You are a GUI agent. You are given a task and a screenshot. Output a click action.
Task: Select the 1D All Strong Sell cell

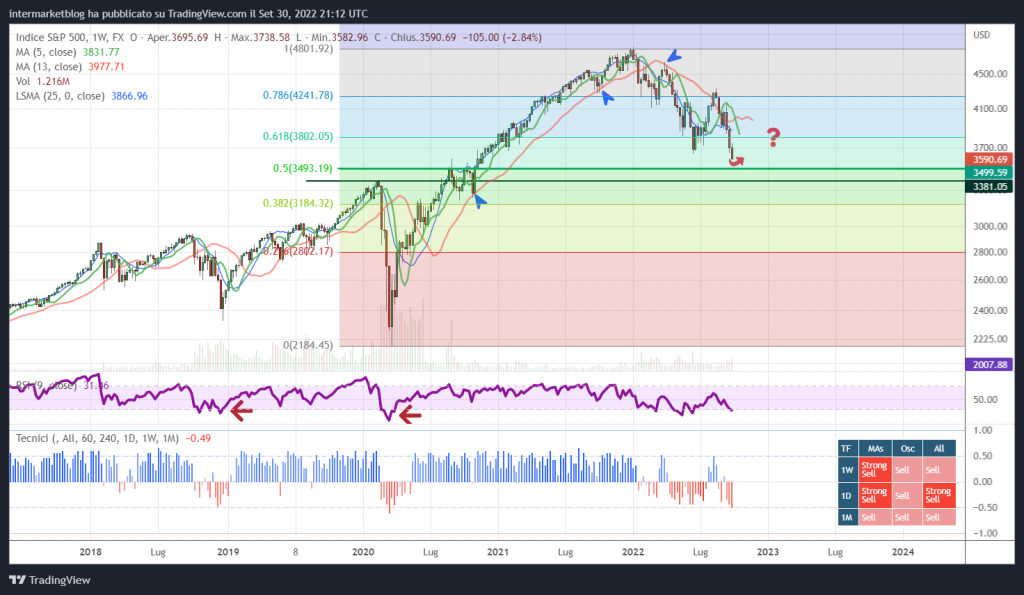(938, 494)
